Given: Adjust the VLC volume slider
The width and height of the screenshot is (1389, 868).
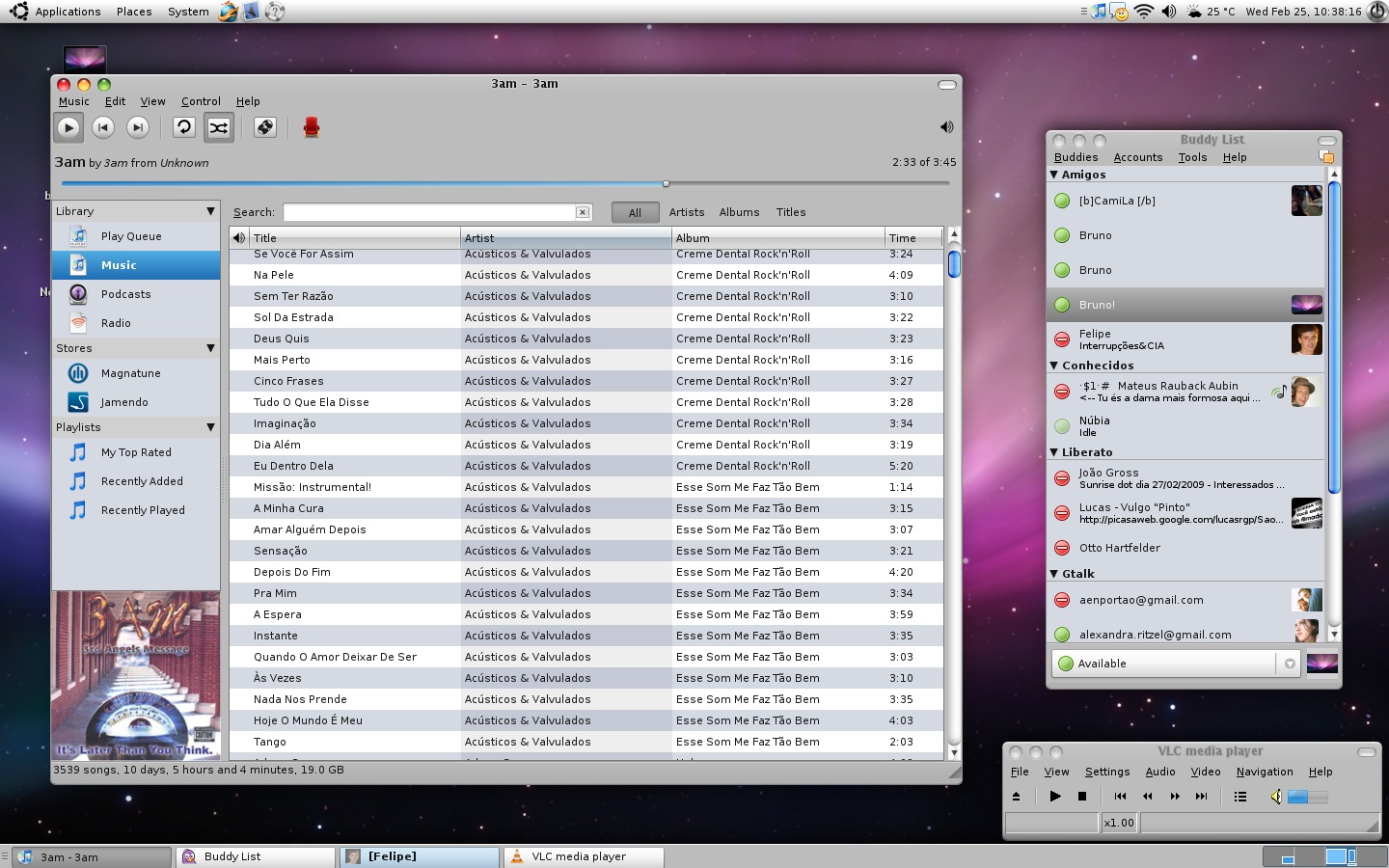Looking at the screenshot, I should (x=1307, y=797).
